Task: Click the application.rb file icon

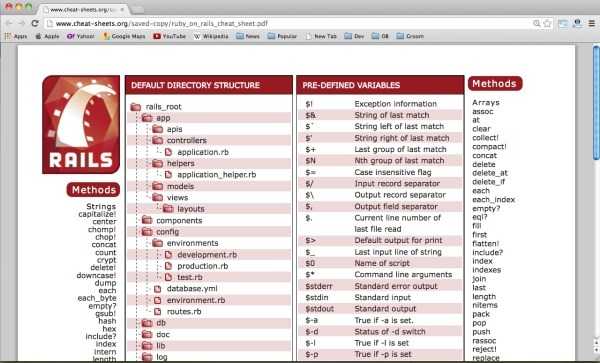Action: click(168, 152)
